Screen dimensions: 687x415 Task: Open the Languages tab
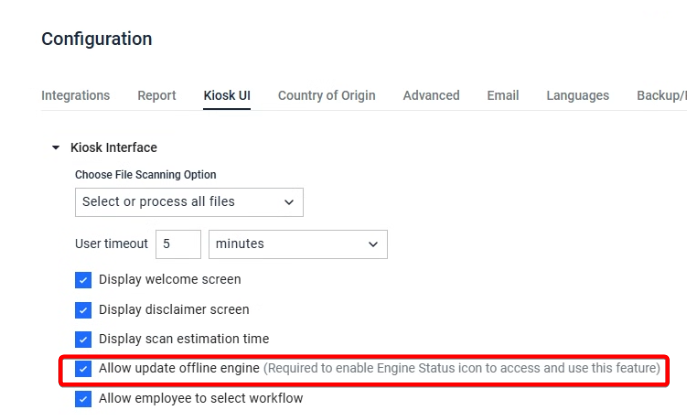577,96
